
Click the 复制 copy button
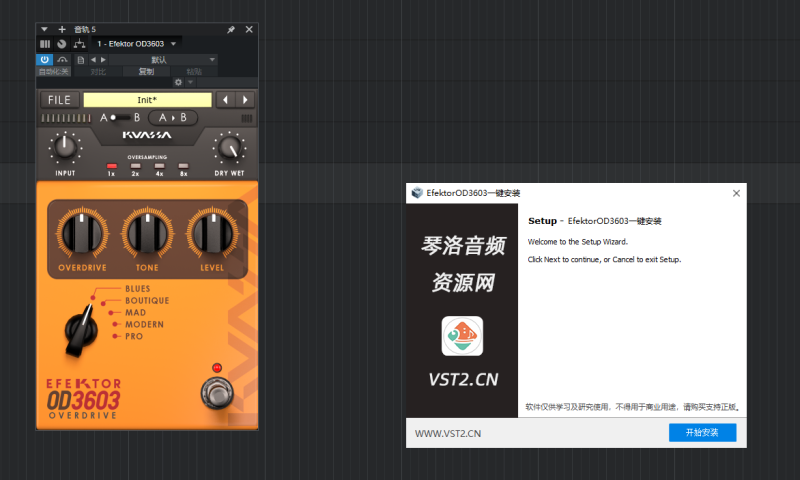tap(146, 71)
